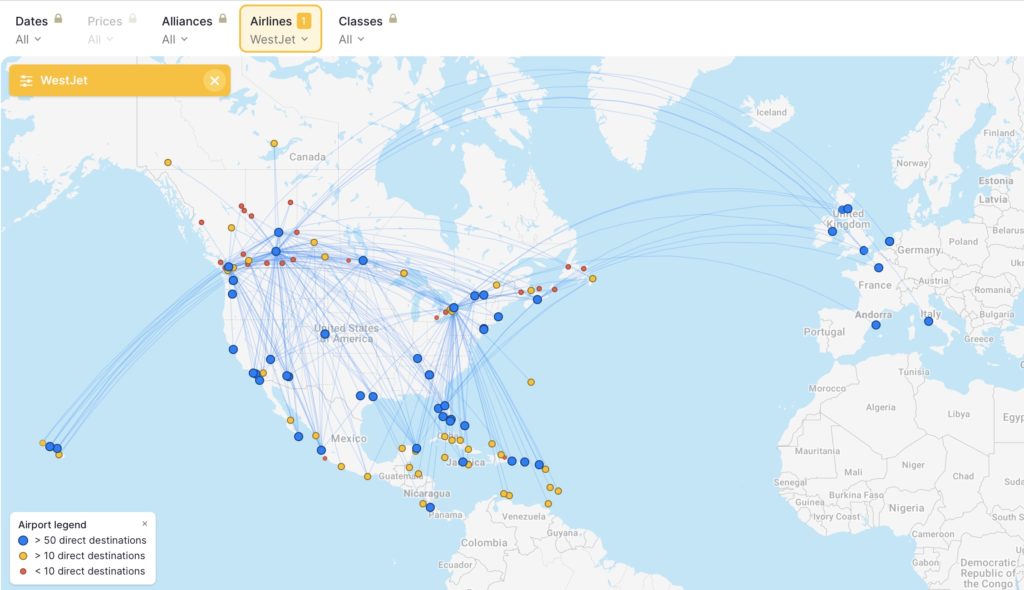Dismiss the Airport legend panel

click(x=144, y=523)
